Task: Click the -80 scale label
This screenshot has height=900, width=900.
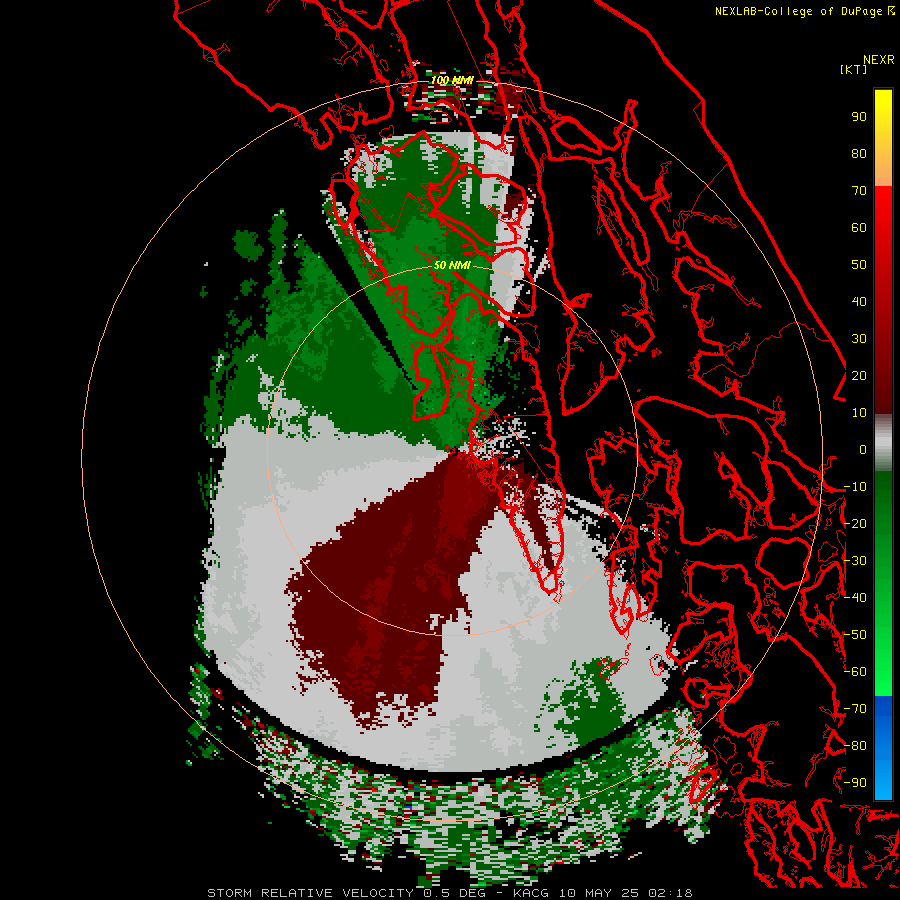Action: pyautogui.click(x=855, y=746)
